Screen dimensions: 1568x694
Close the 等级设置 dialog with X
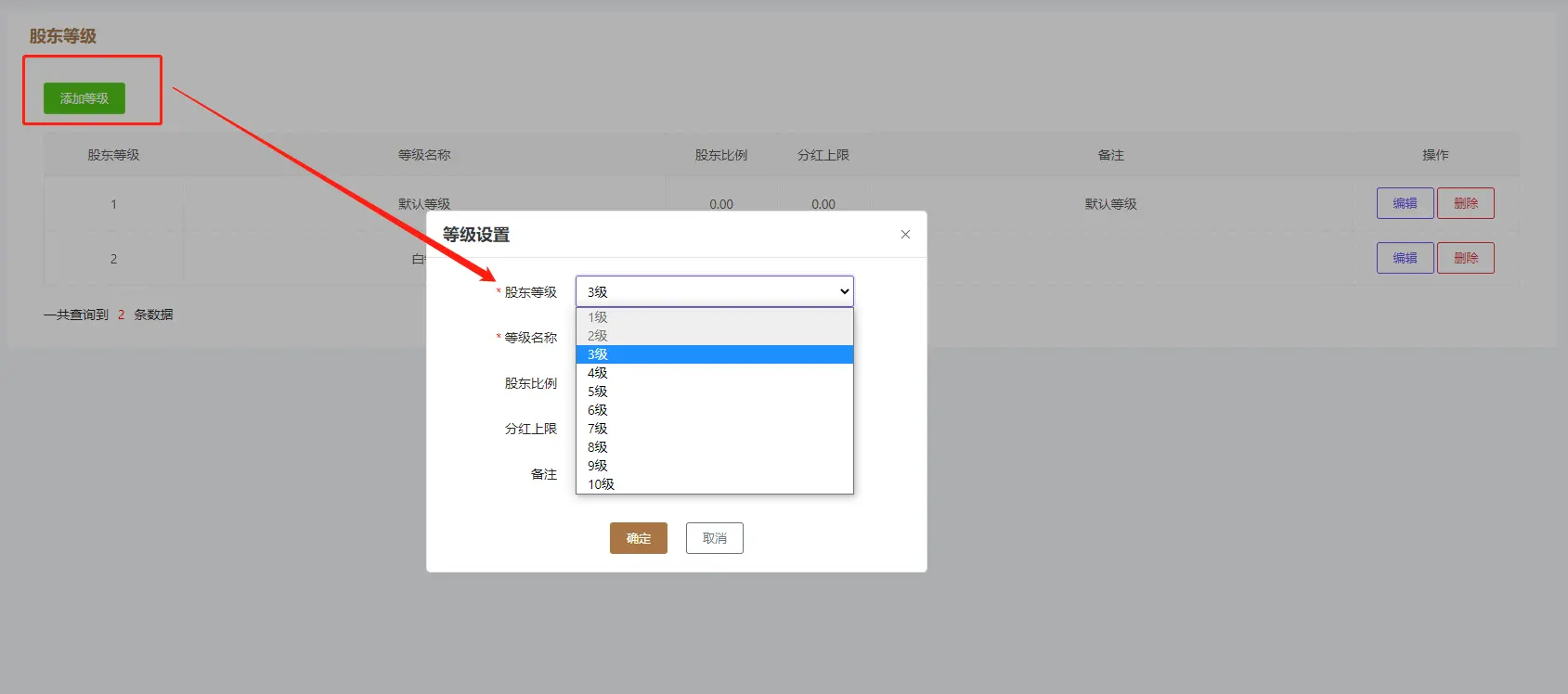pyautogui.click(x=905, y=235)
